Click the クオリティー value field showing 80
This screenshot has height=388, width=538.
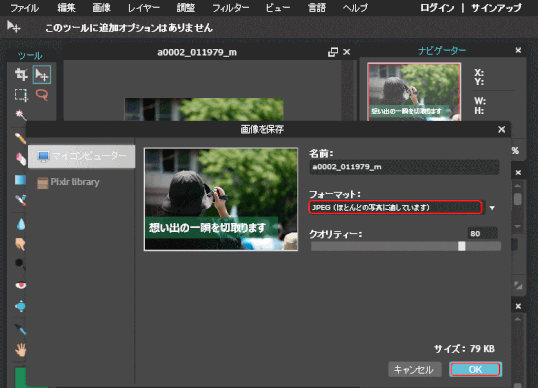482,233
